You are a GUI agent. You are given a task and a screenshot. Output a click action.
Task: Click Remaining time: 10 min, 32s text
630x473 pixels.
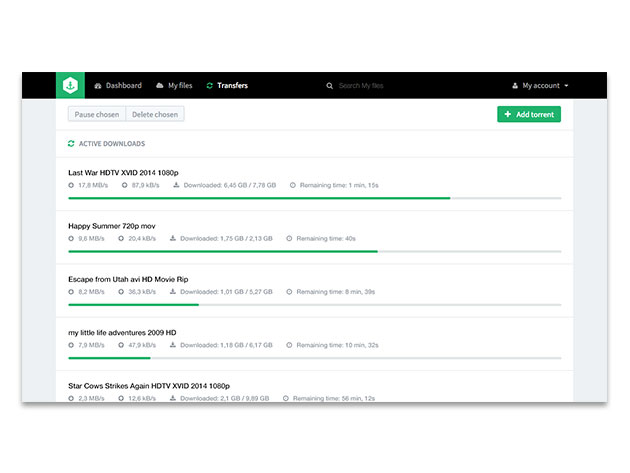pos(338,345)
